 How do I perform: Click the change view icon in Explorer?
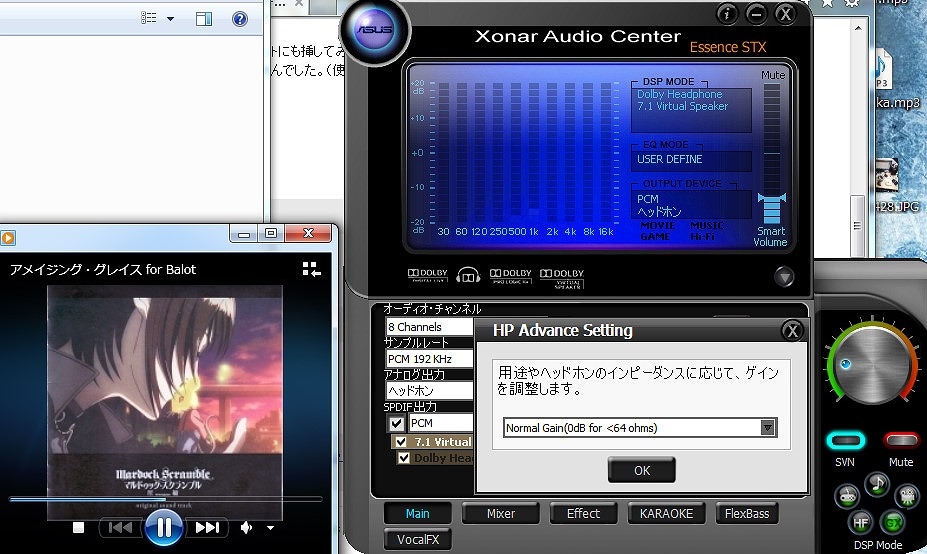click(148, 18)
